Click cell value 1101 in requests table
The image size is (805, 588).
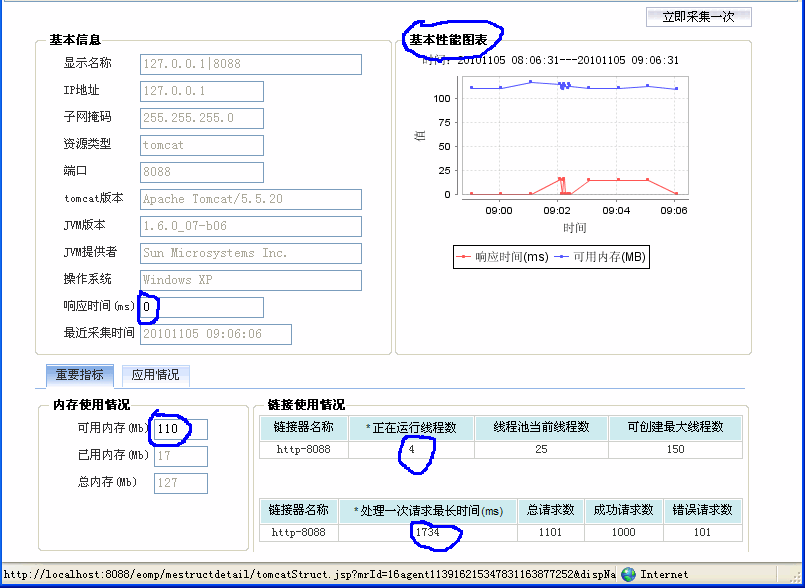[550, 533]
